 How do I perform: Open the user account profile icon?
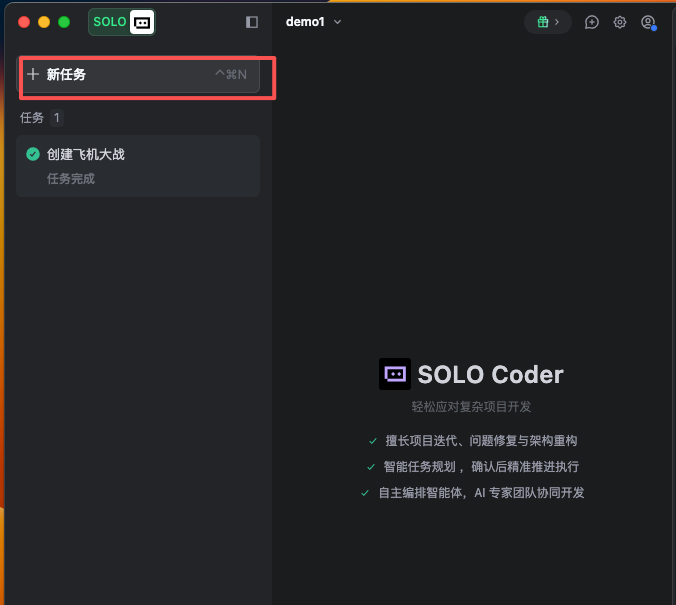point(648,22)
